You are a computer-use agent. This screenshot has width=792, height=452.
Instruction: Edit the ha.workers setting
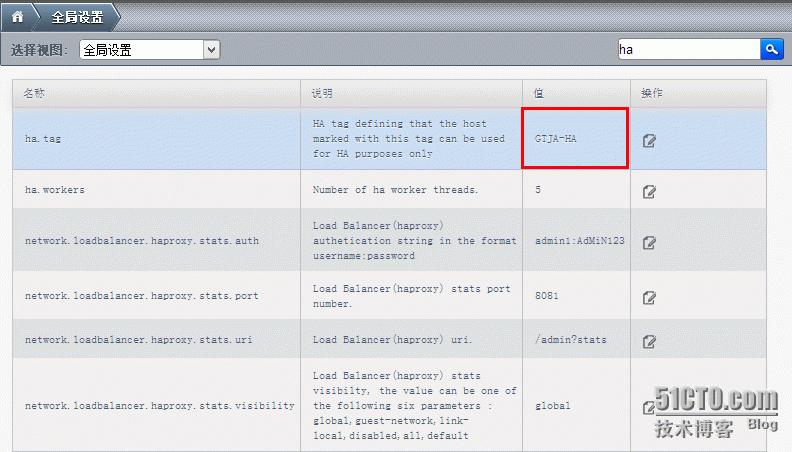click(x=649, y=191)
